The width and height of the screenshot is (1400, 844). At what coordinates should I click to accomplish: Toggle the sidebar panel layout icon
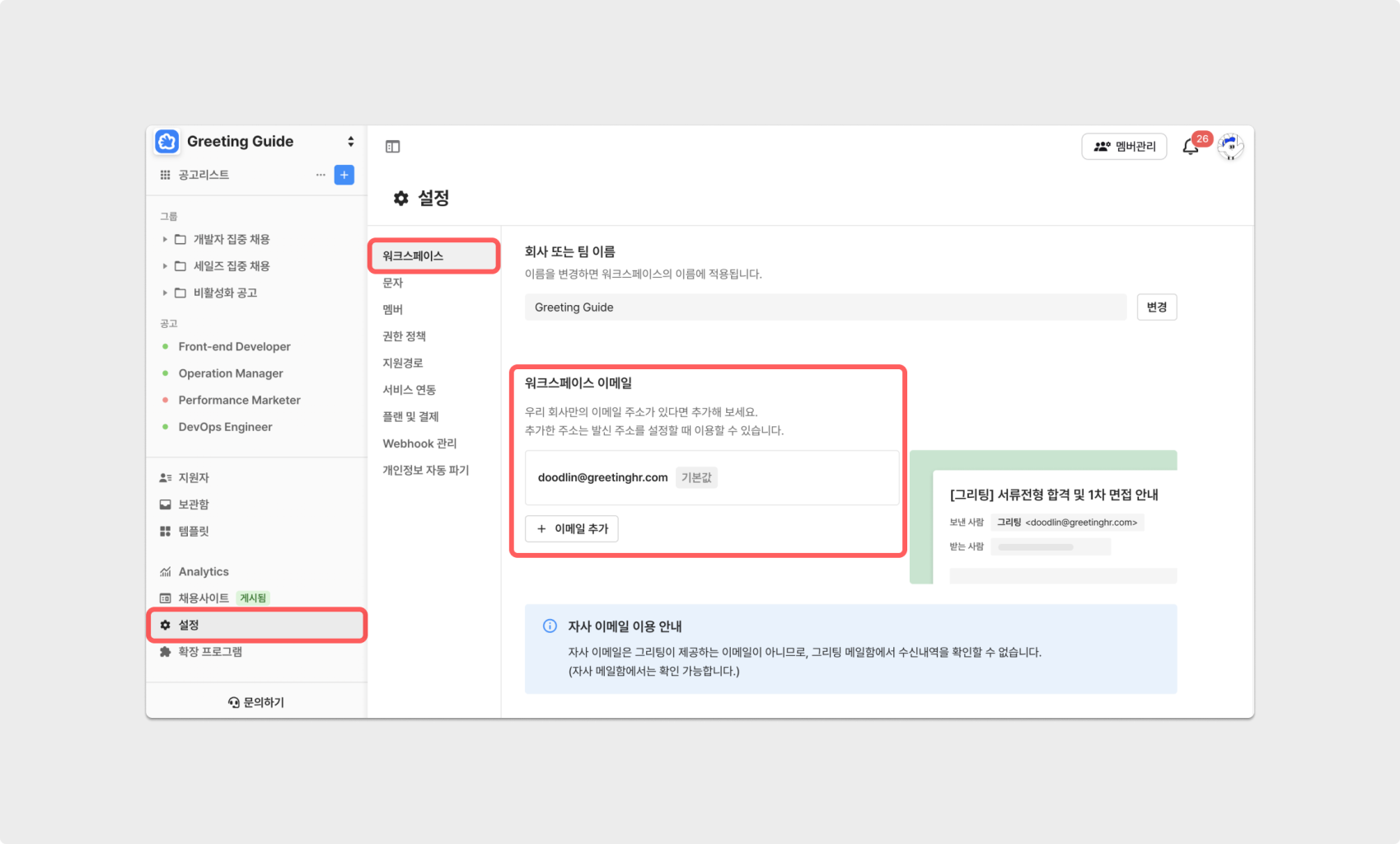(x=392, y=147)
